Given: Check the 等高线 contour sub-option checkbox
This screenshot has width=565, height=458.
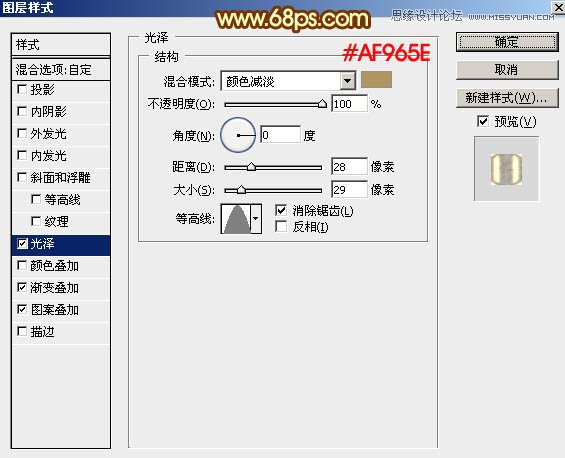Looking at the screenshot, I should point(36,199).
